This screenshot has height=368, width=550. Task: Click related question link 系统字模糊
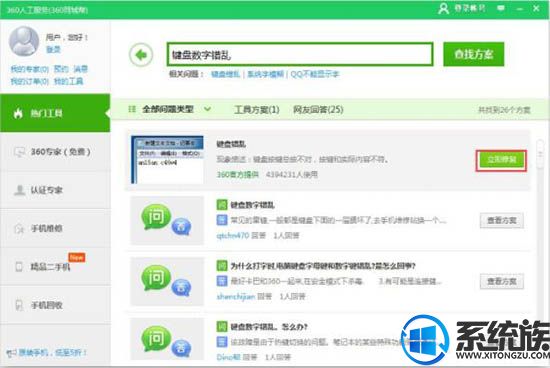point(265,74)
